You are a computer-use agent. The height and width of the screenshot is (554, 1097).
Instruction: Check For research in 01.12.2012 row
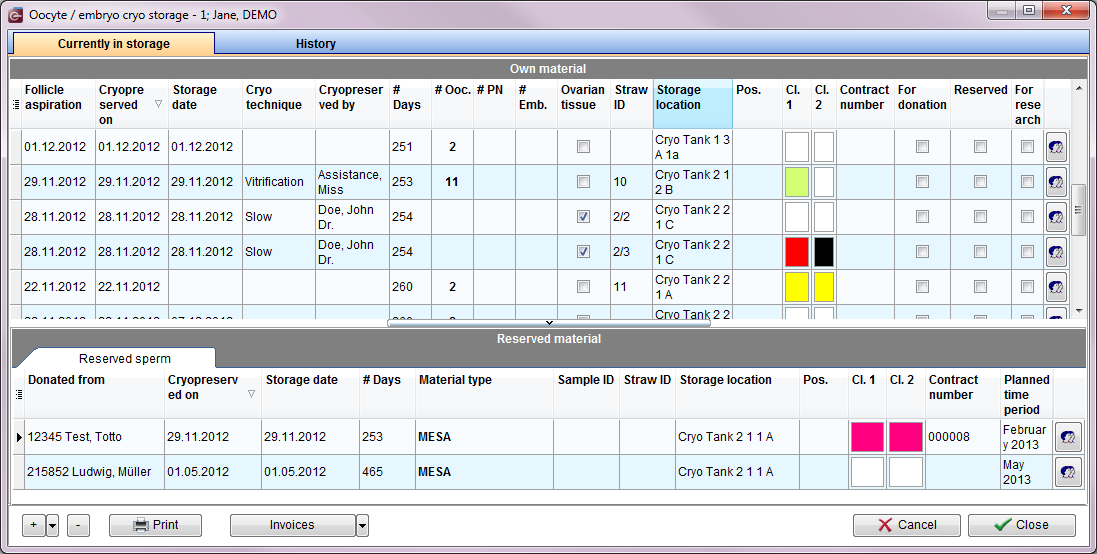click(x=1027, y=147)
